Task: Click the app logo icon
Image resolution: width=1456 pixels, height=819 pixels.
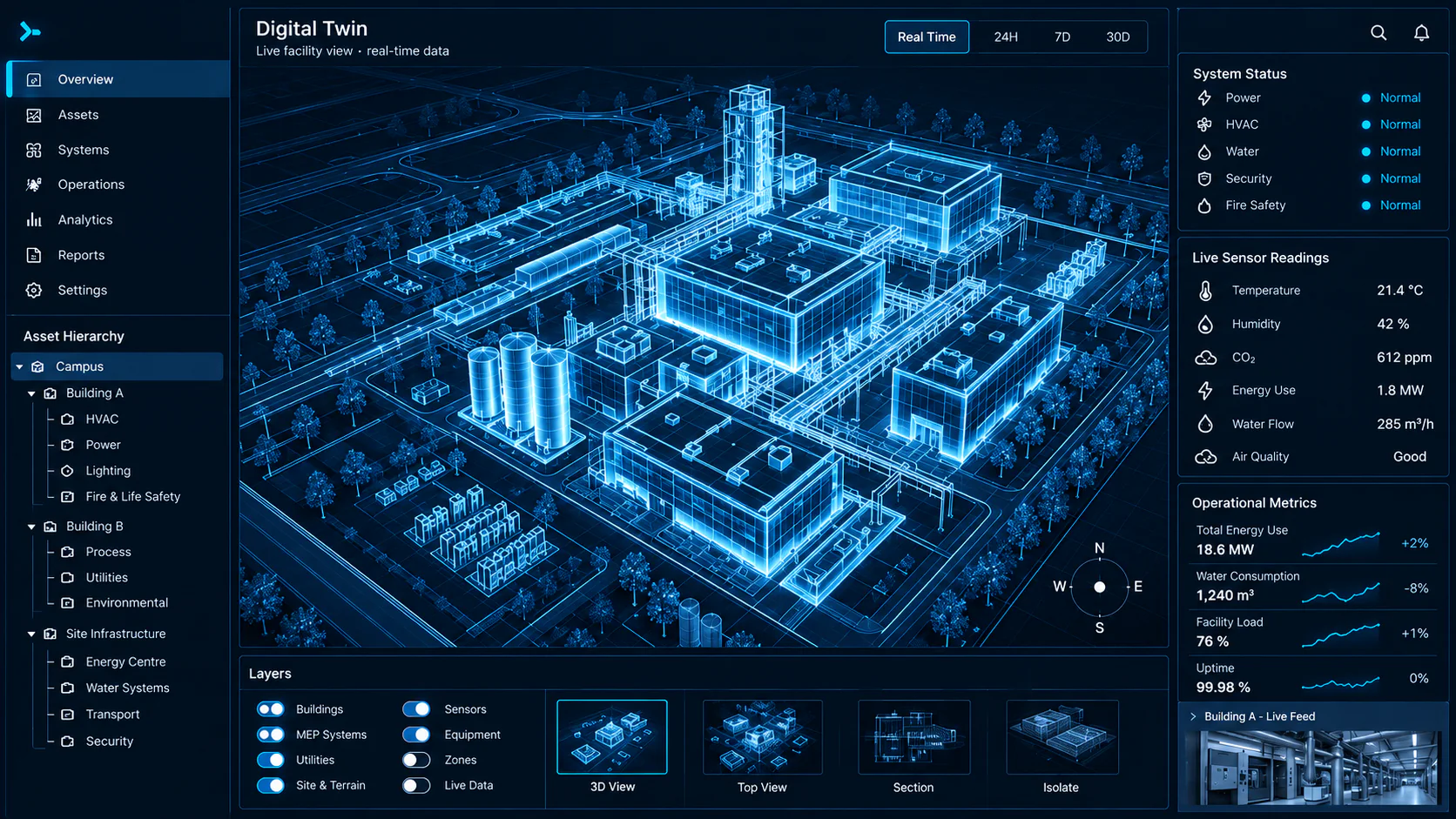Action: [x=30, y=32]
